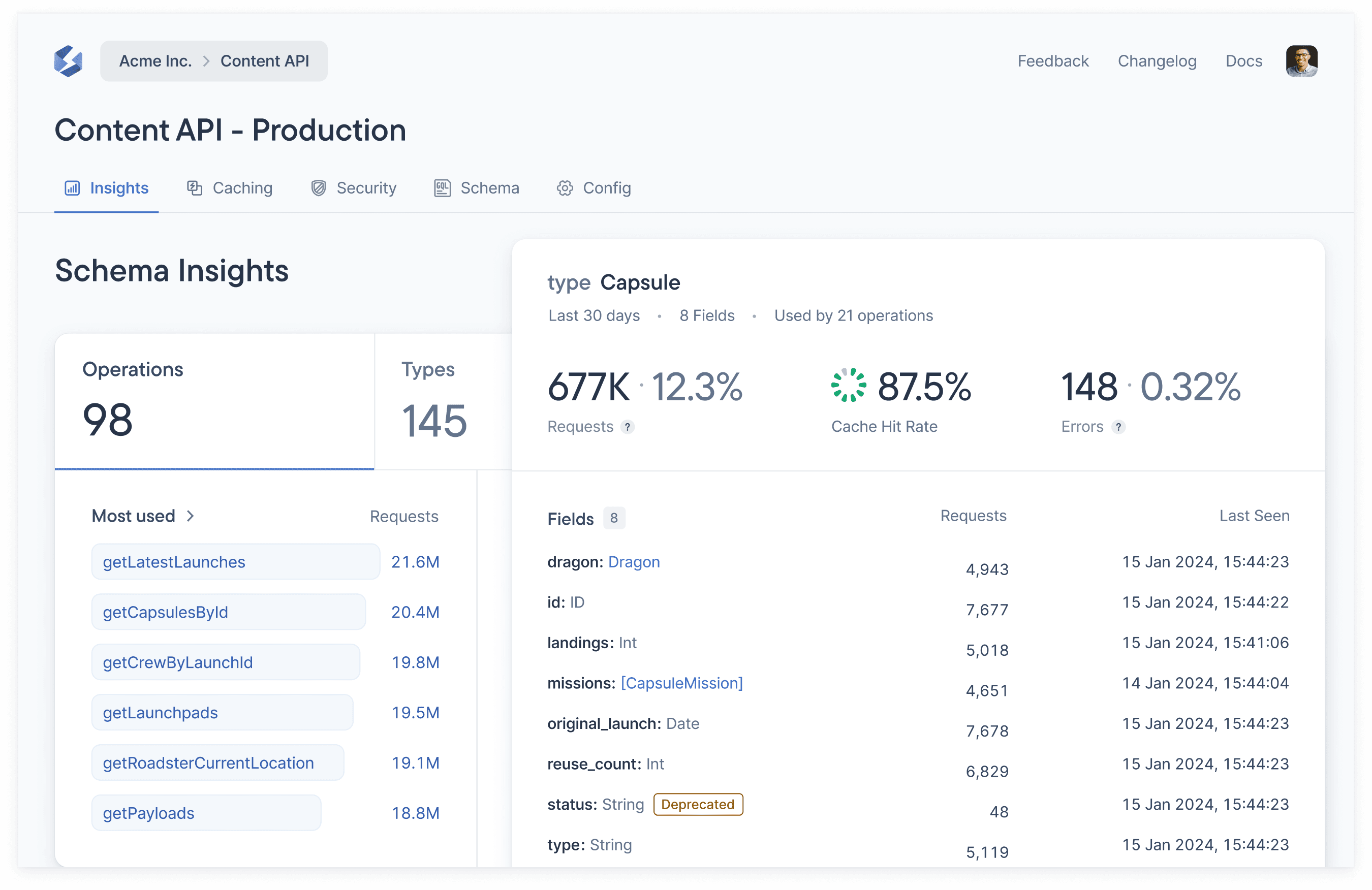Open the Docs link

tap(1243, 61)
